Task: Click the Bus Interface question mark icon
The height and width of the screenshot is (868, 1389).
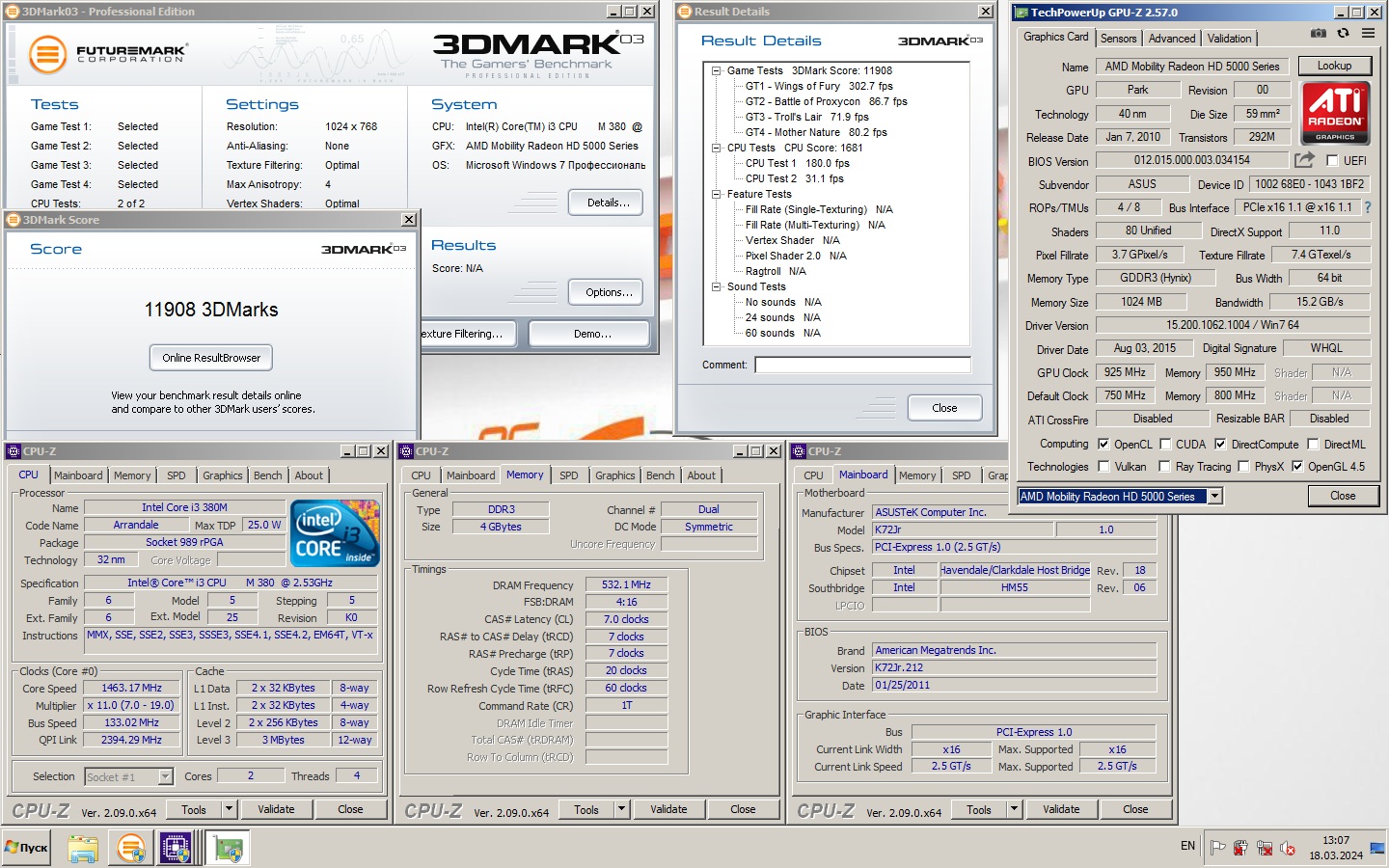Action: coord(1367,207)
